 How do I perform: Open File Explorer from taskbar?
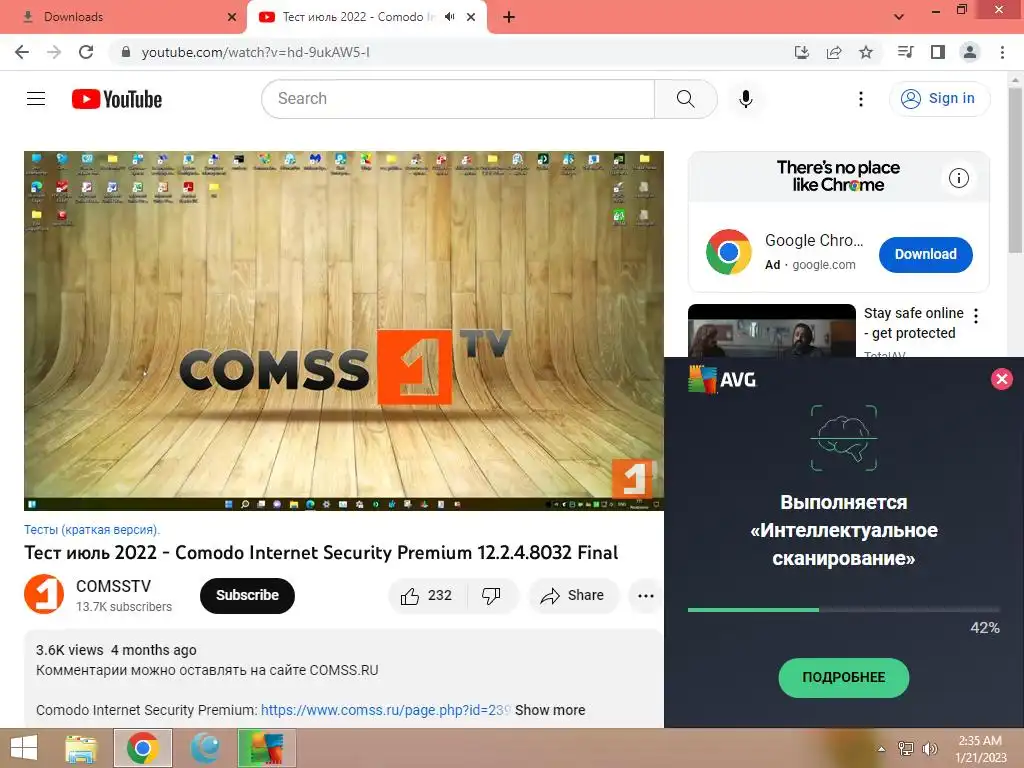(x=81, y=748)
